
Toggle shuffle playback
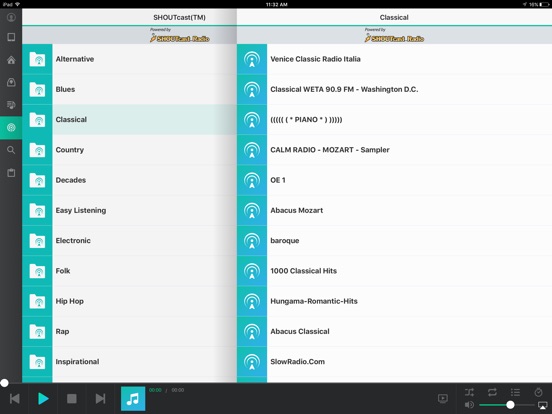point(469,392)
